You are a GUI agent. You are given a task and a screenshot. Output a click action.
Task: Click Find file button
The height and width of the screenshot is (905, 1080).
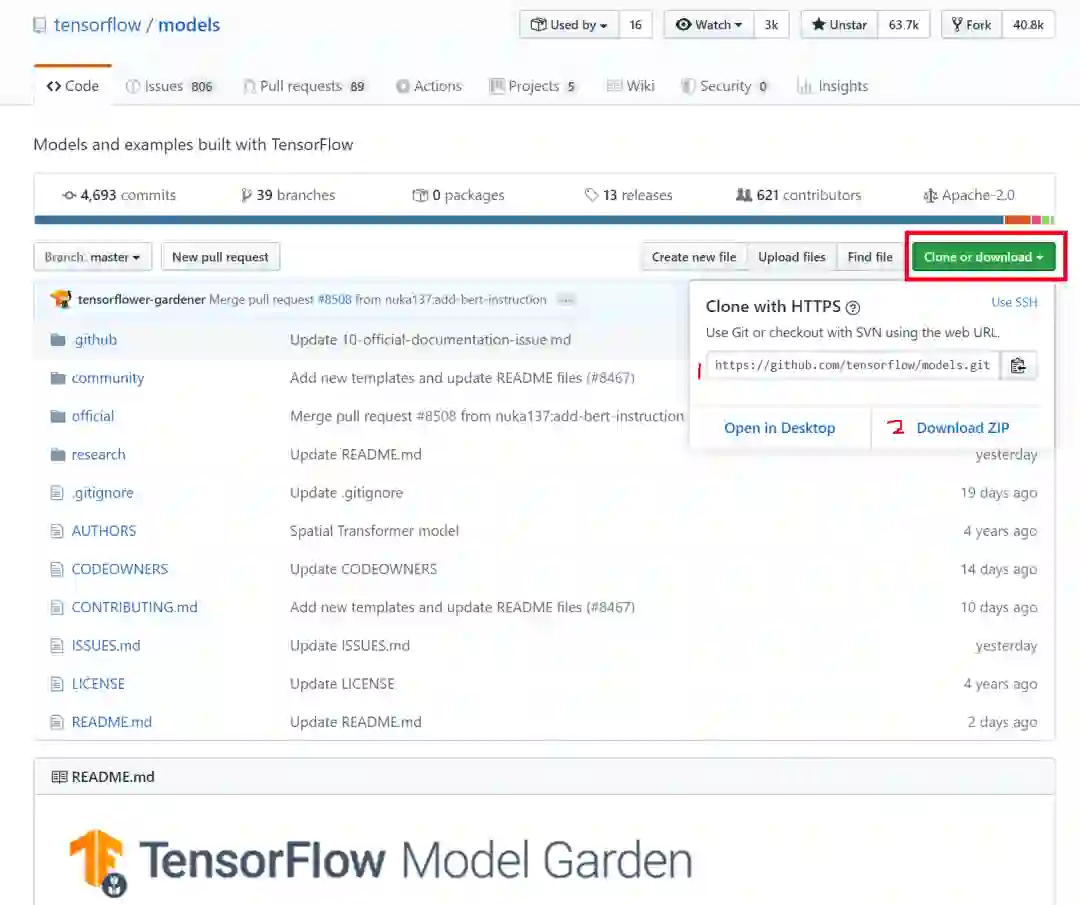pos(870,257)
